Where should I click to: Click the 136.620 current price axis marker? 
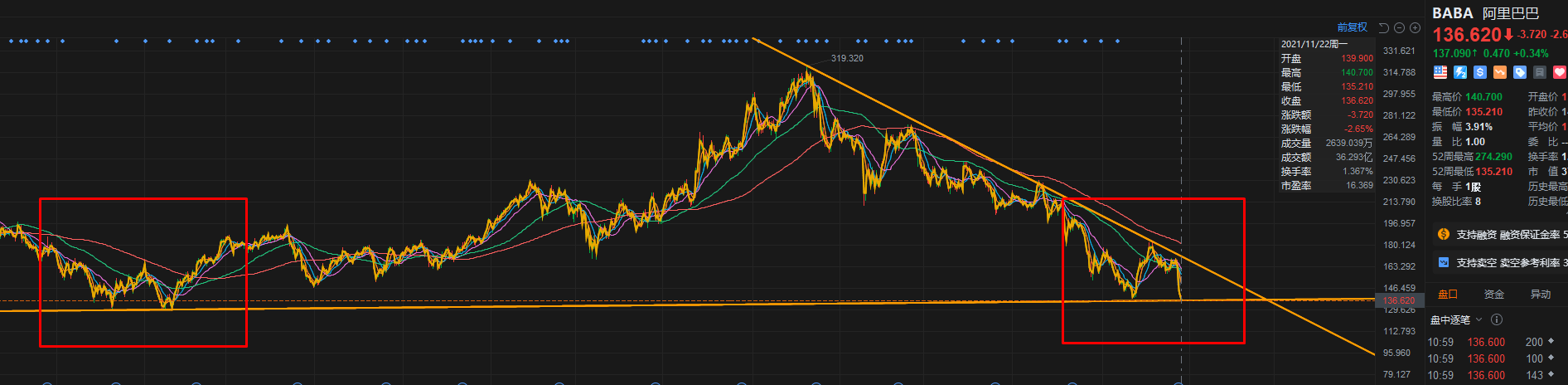[x=1399, y=300]
